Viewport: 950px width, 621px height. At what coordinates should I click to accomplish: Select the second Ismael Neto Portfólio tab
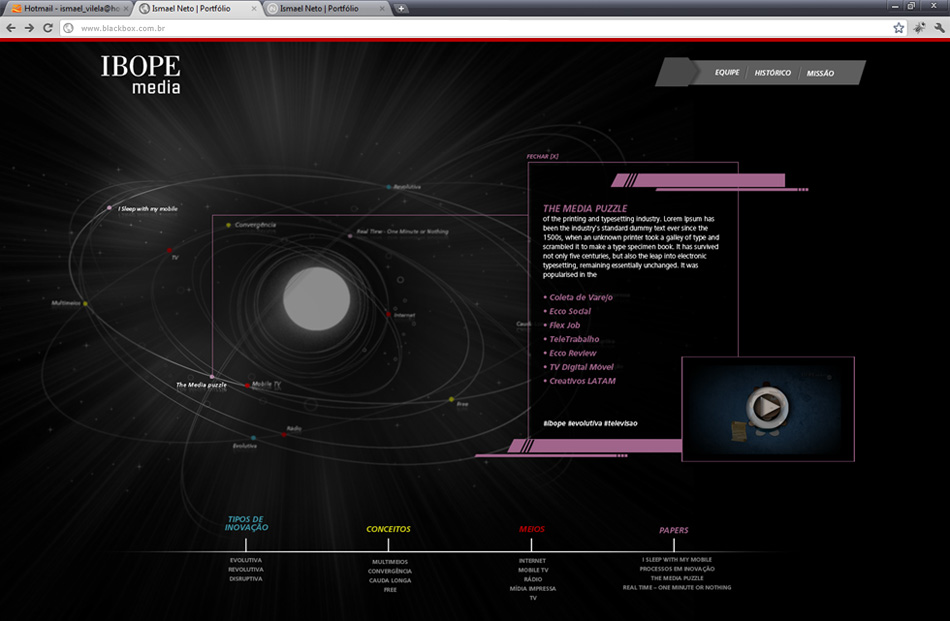[x=325, y=8]
